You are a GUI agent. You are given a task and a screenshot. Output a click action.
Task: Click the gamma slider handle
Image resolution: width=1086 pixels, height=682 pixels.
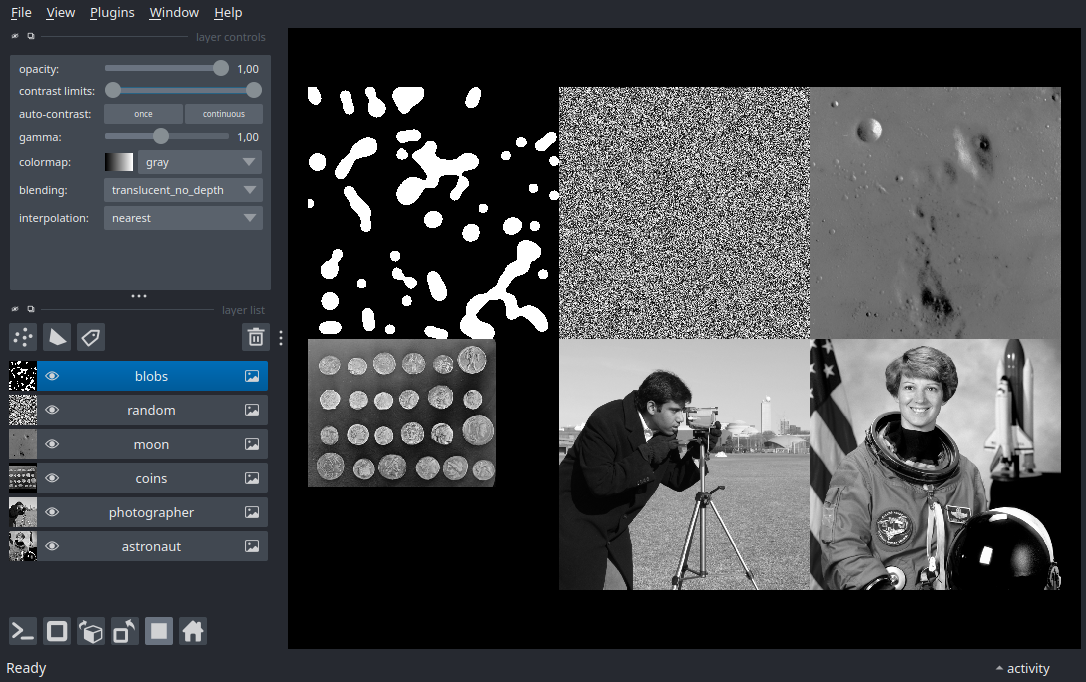point(161,137)
